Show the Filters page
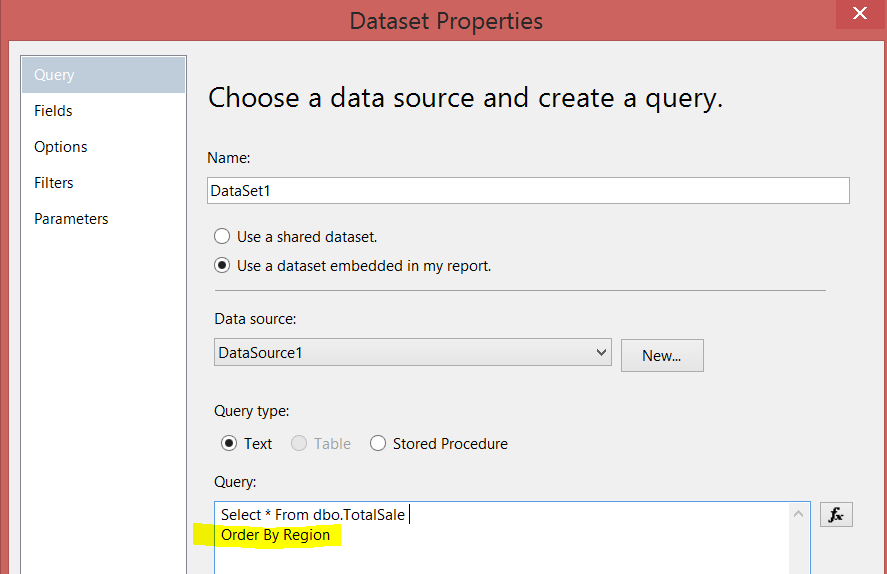This screenshot has width=887, height=574. click(54, 183)
